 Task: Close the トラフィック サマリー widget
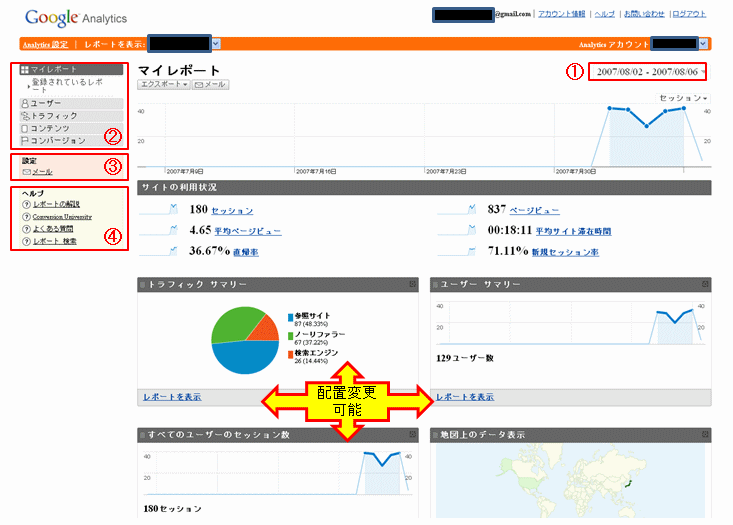click(412, 284)
